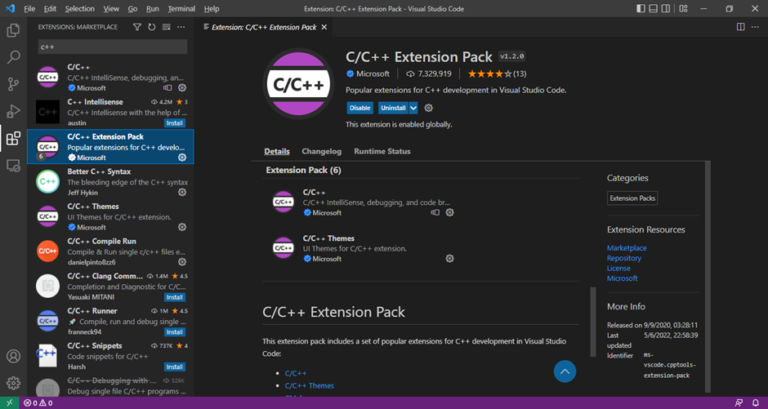Open the Terminal menu
The width and height of the screenshot is (768, 409).
pos(181,8)
